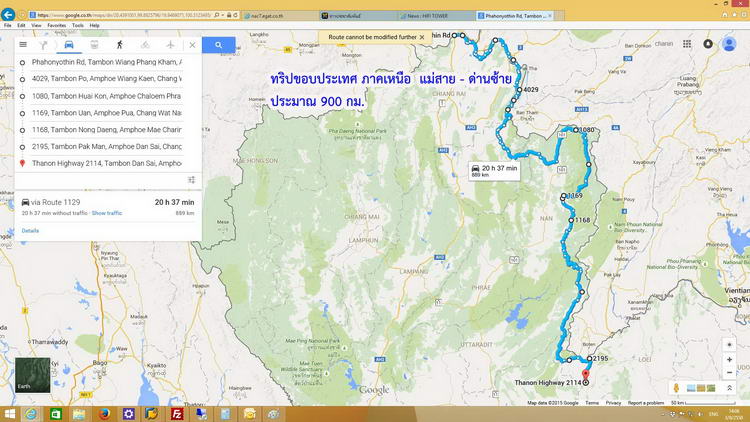This screenshot has height=422, width=750.
Task: Open first imagery photo thumbnail
Action: point(691,388)
